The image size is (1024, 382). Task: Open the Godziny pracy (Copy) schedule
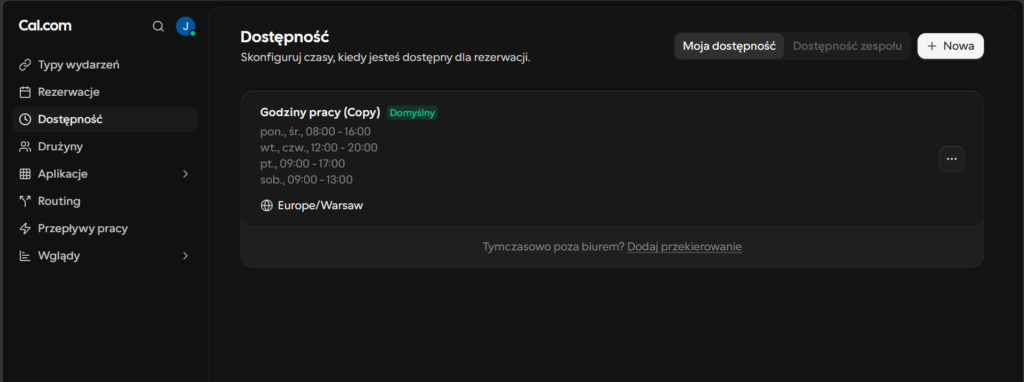pyautogui.click(x=320, y=112)
